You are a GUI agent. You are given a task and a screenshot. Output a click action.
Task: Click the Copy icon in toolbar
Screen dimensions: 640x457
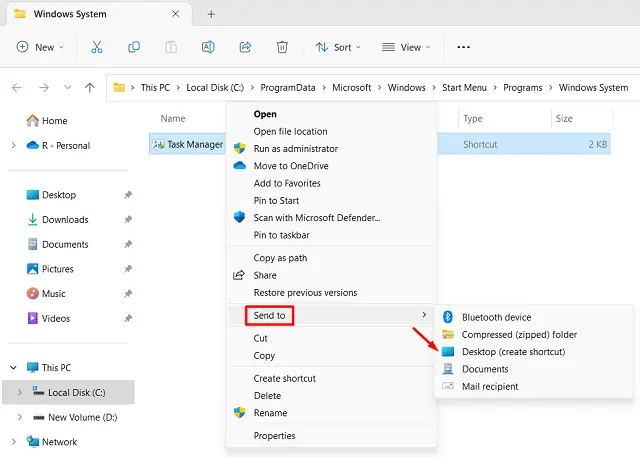[x=134, y=47]
